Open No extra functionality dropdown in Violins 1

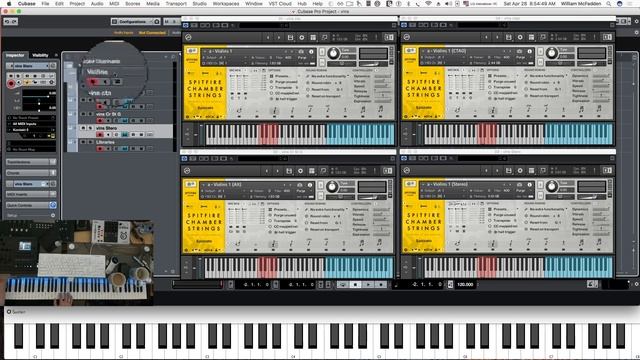click(329, 76)
